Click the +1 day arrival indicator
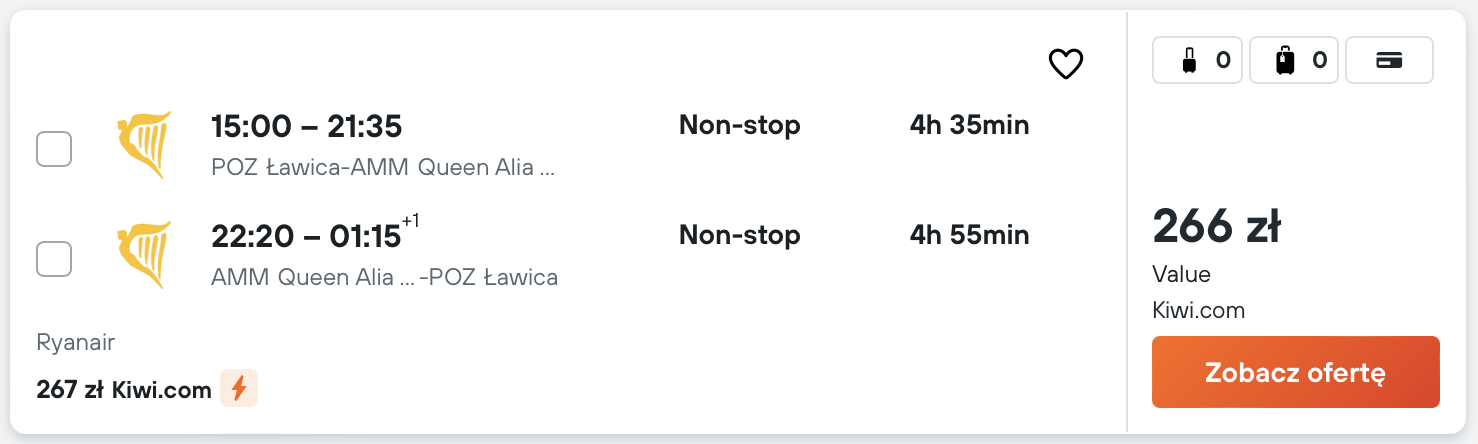 point(410,220)
